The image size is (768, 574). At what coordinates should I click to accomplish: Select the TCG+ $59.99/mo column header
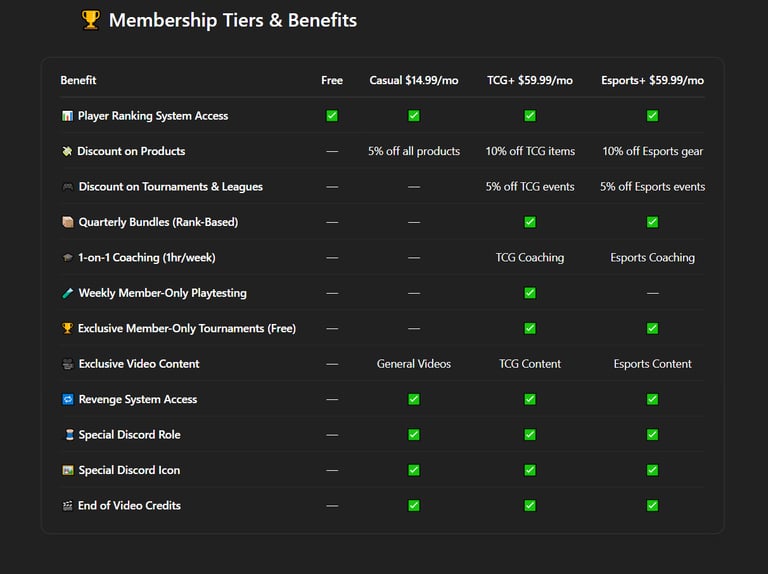click(x=530, y=80)
